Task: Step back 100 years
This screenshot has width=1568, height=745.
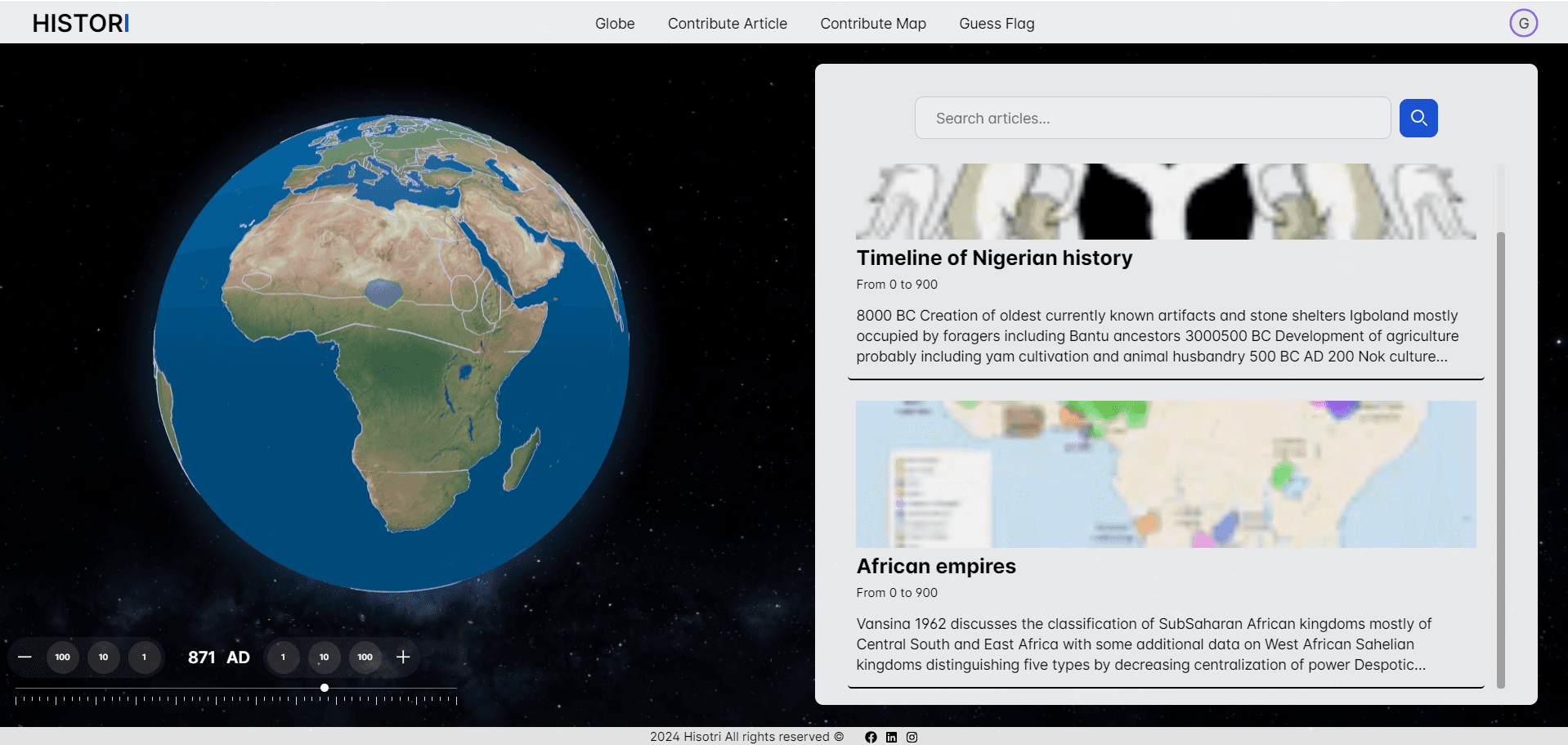Action: coord(63,657)
